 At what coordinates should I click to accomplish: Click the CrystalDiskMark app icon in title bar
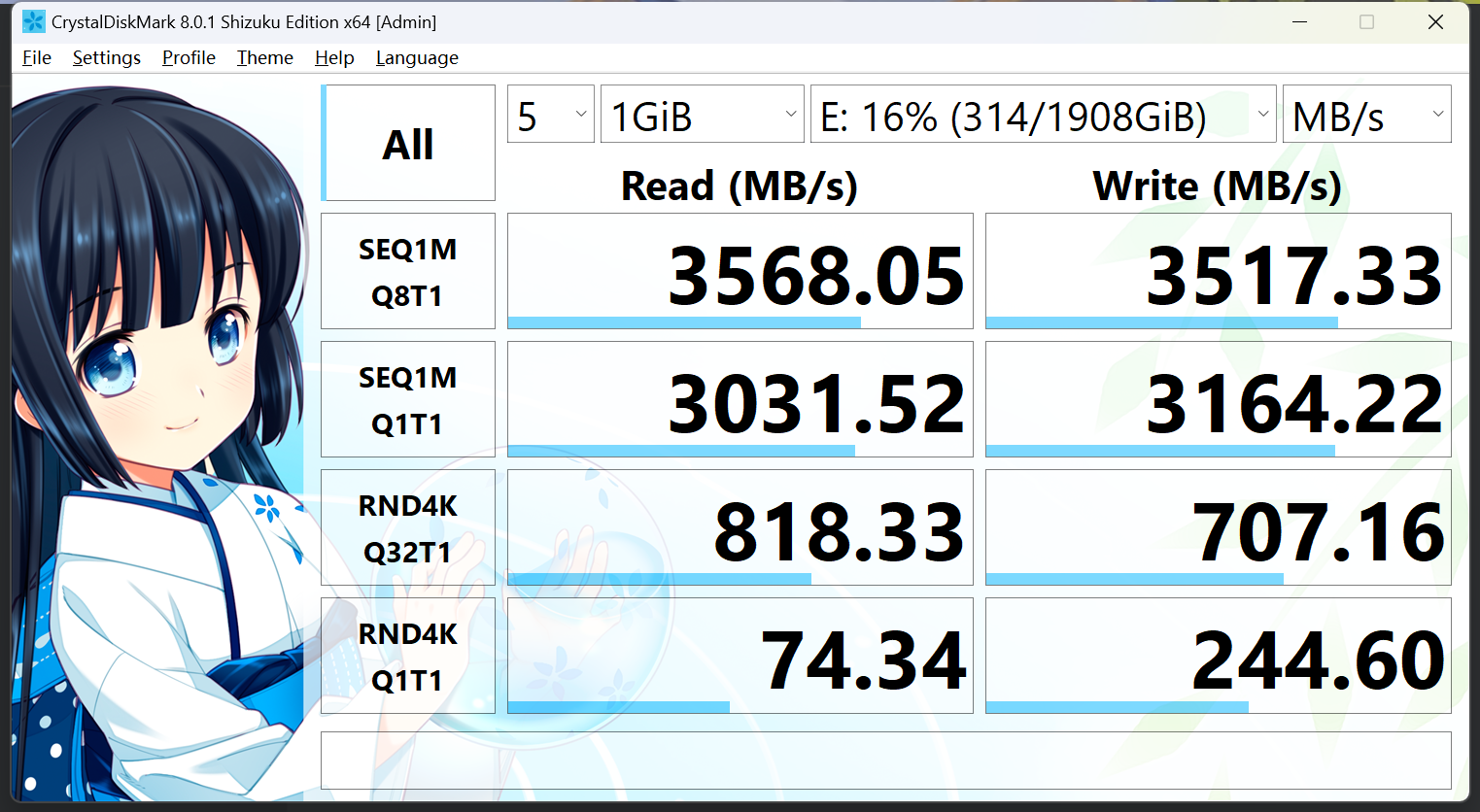click(x=34, y=21)
